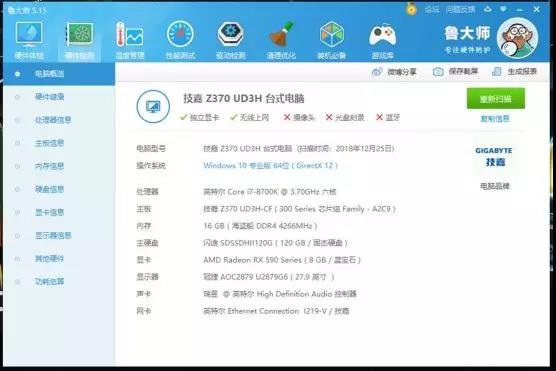Click the 蓝牙 cross mark item
This screenshot has width=556, height=371.
pos(388,117)
